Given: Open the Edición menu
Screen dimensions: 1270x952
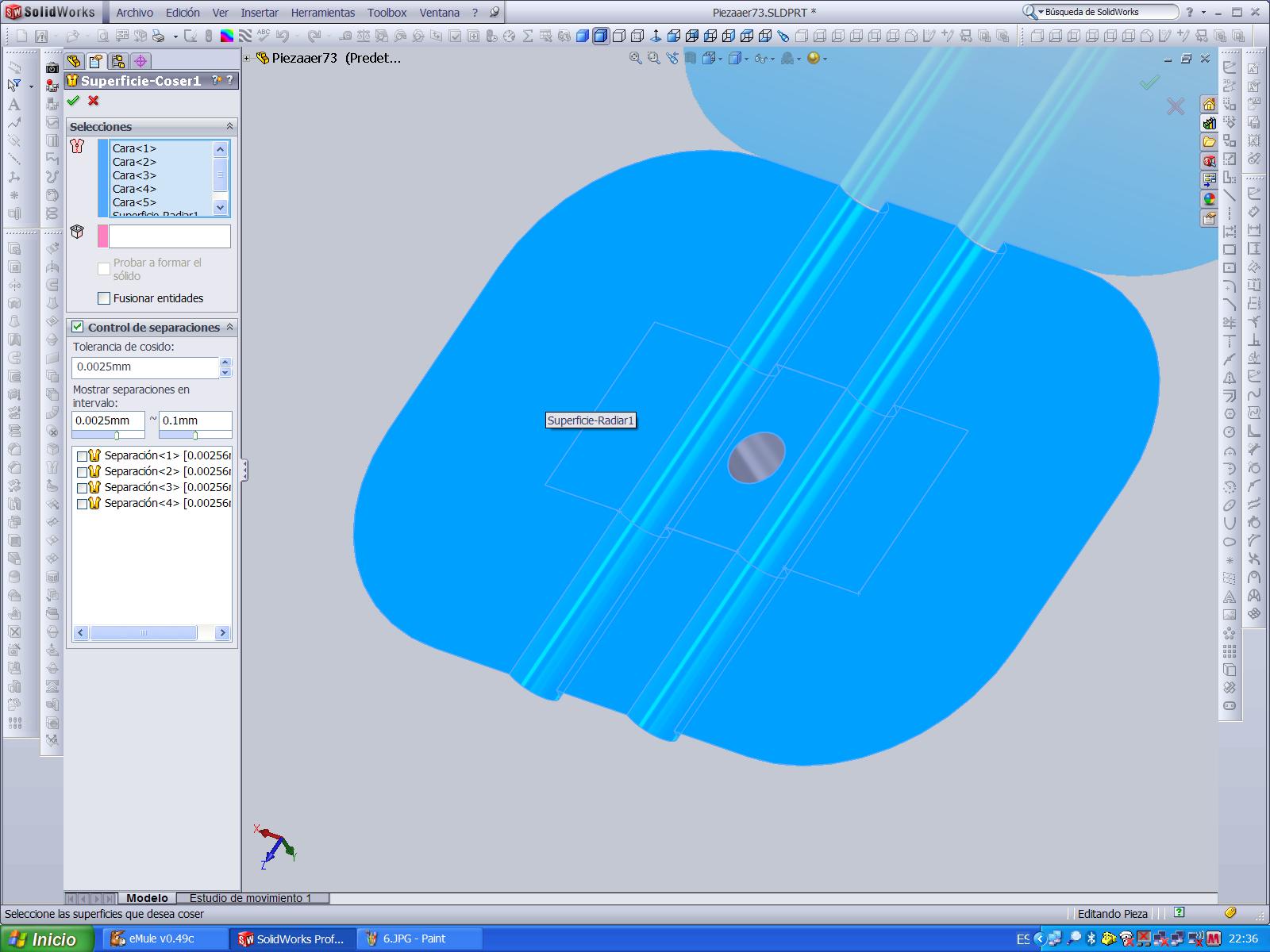Looking at the screenshot, I should point(183,13).
